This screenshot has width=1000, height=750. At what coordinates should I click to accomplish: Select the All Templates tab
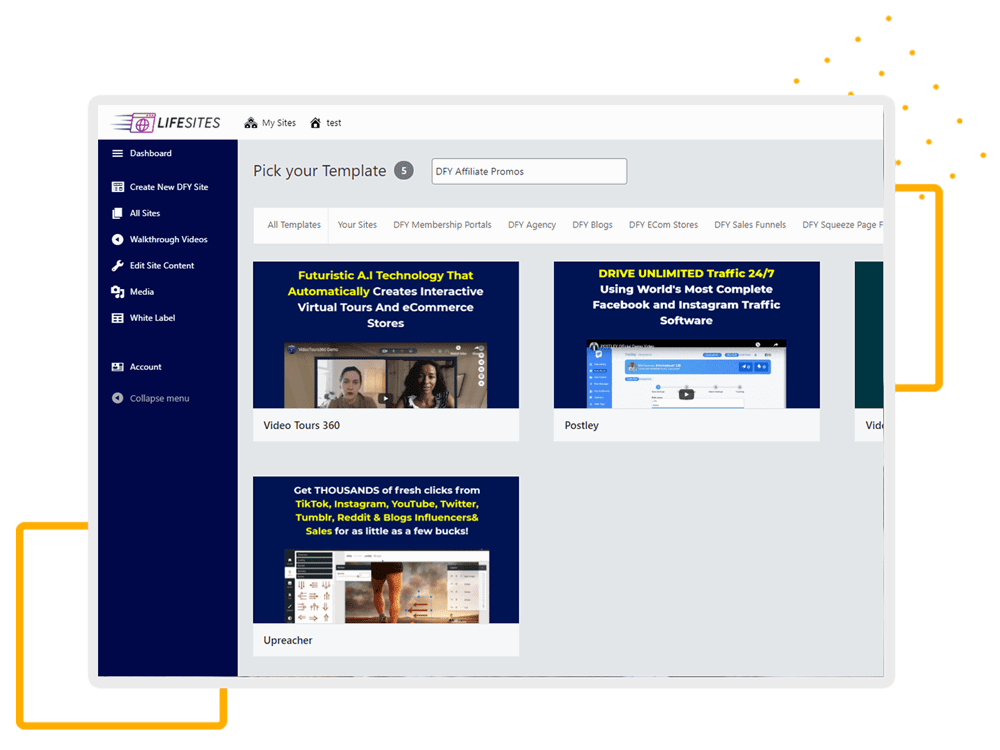293,224
